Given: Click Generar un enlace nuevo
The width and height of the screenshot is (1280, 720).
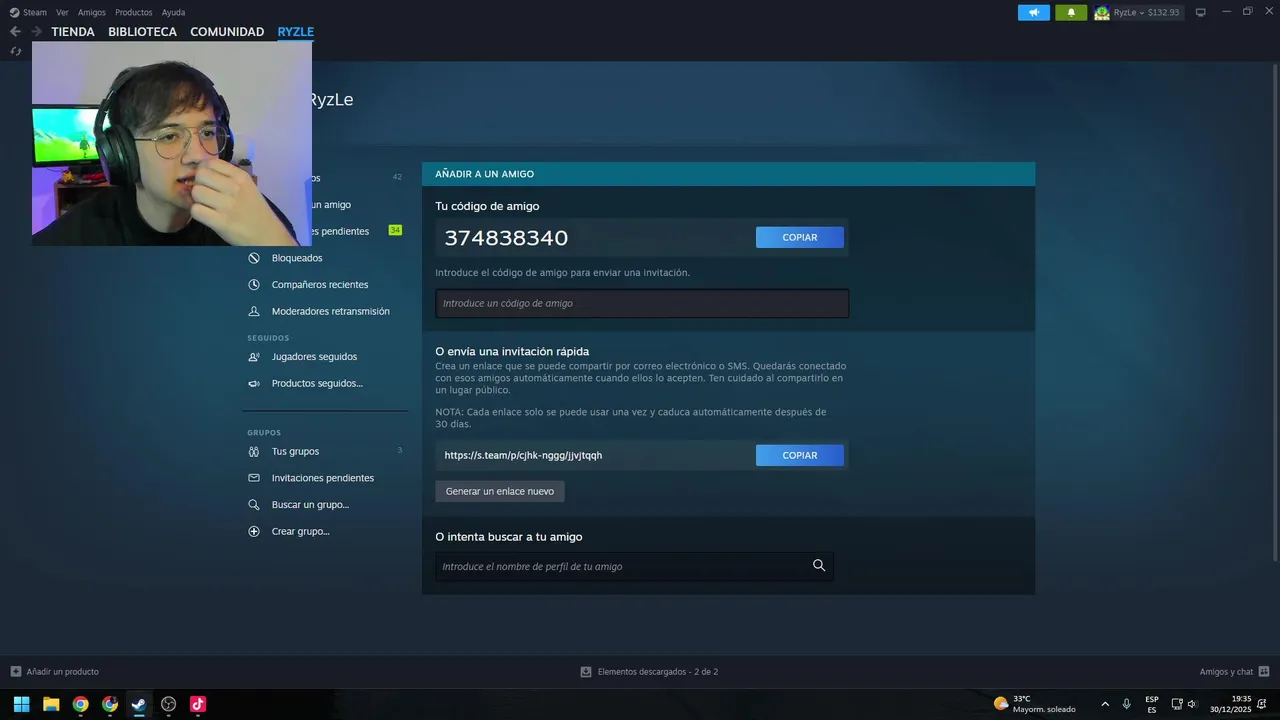Looking at the screenshot, I should coord(500,491).
